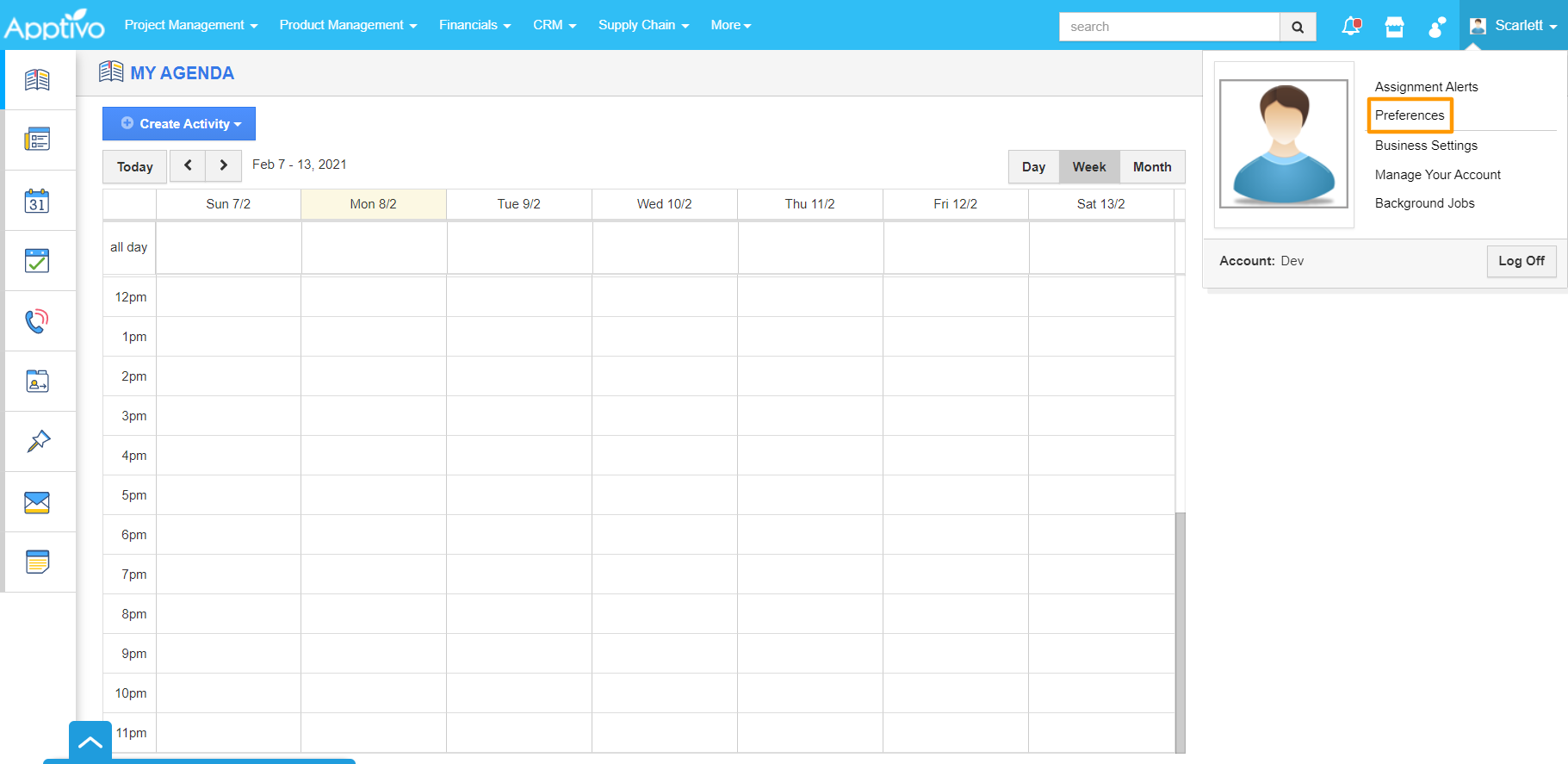
Task: Open the notes icon in sidebar
Action: pos(37,562)
